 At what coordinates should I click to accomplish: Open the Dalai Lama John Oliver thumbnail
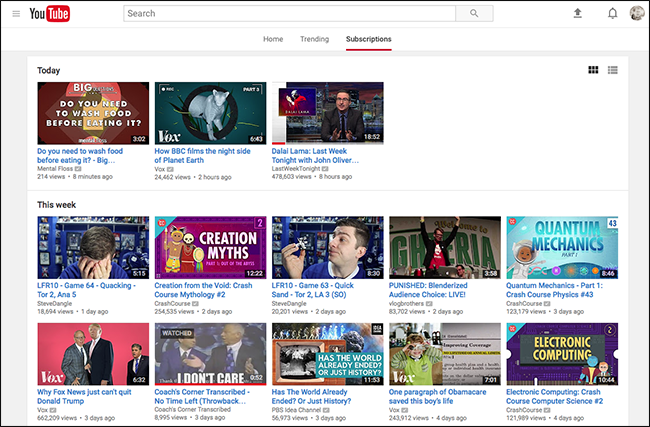(x=327, y=113)
